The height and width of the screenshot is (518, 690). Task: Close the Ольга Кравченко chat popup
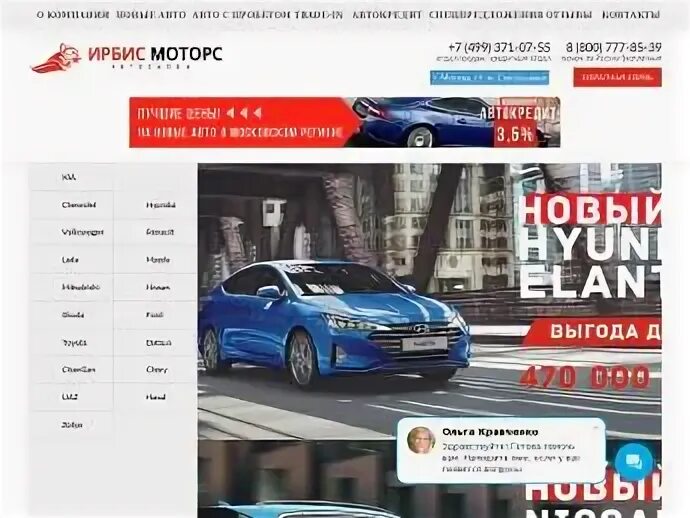pyautogui.click(x=596, y=428)
